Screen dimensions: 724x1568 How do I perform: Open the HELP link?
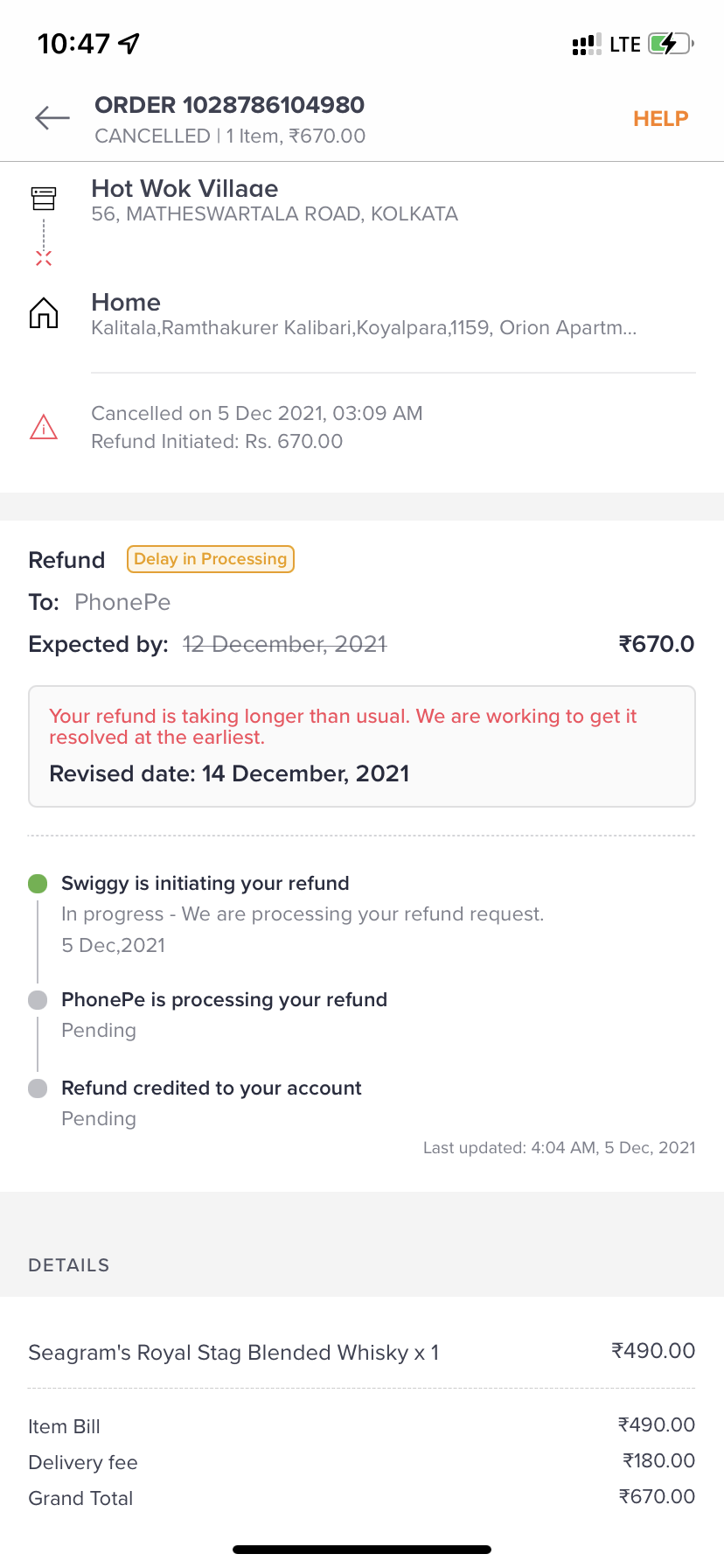click(x=660, y=119)
